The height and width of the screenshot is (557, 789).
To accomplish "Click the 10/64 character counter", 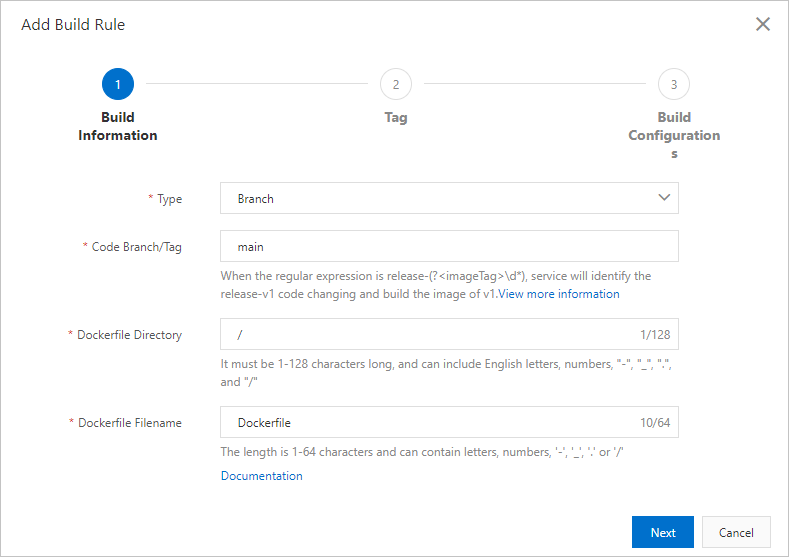I will [x=655, y=423].
